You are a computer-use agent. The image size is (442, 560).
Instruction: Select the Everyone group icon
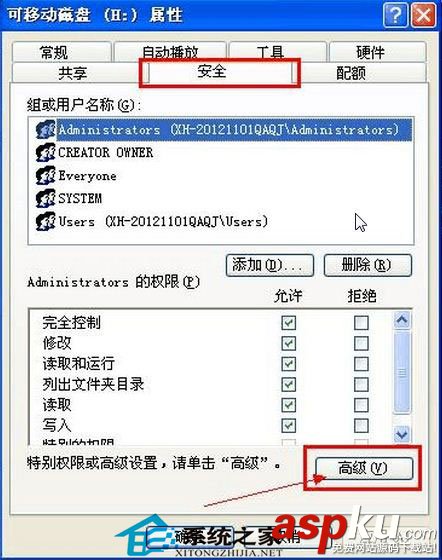[46, 175]
